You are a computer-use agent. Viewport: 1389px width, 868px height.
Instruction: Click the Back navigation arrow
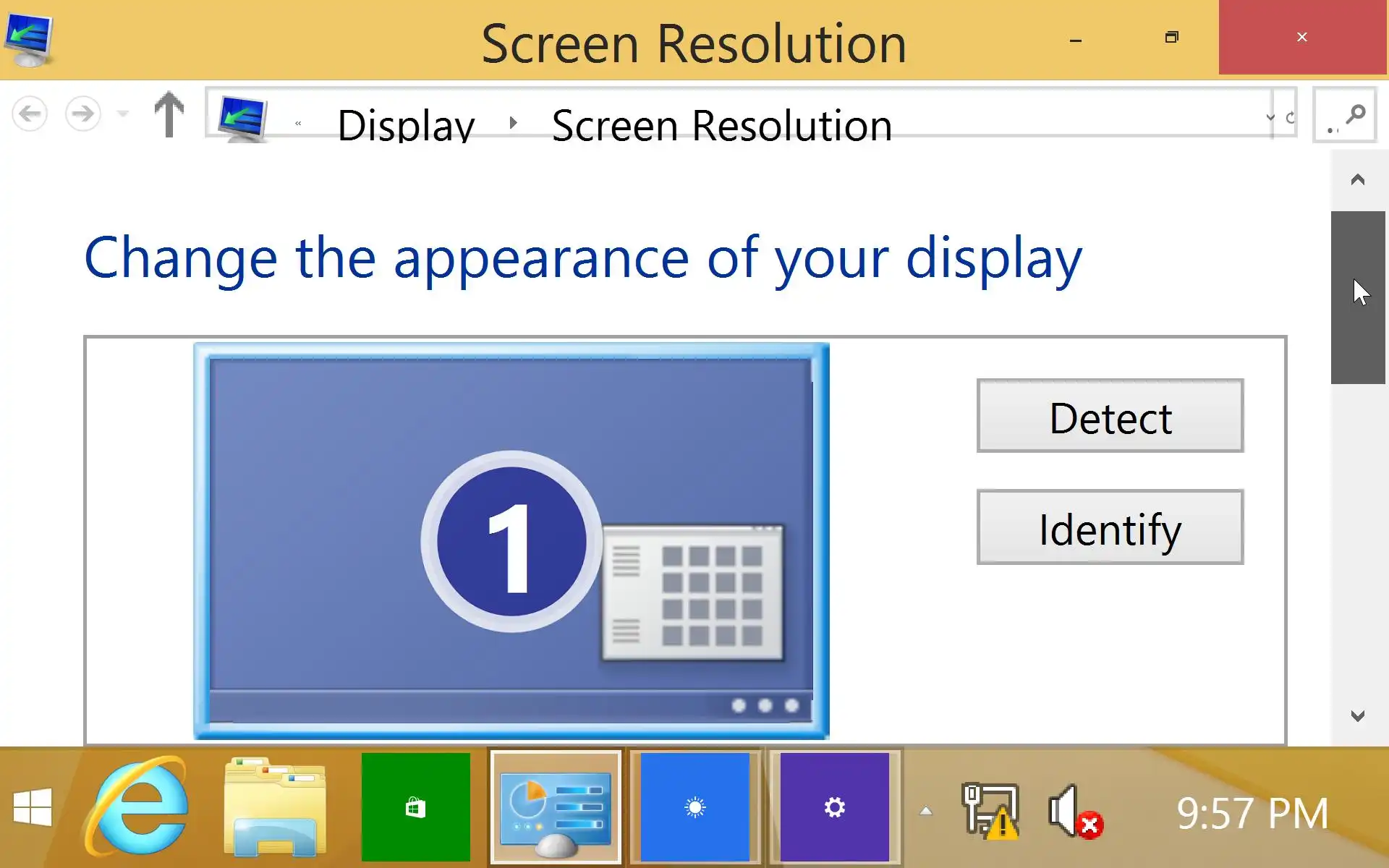pos(30,114)
